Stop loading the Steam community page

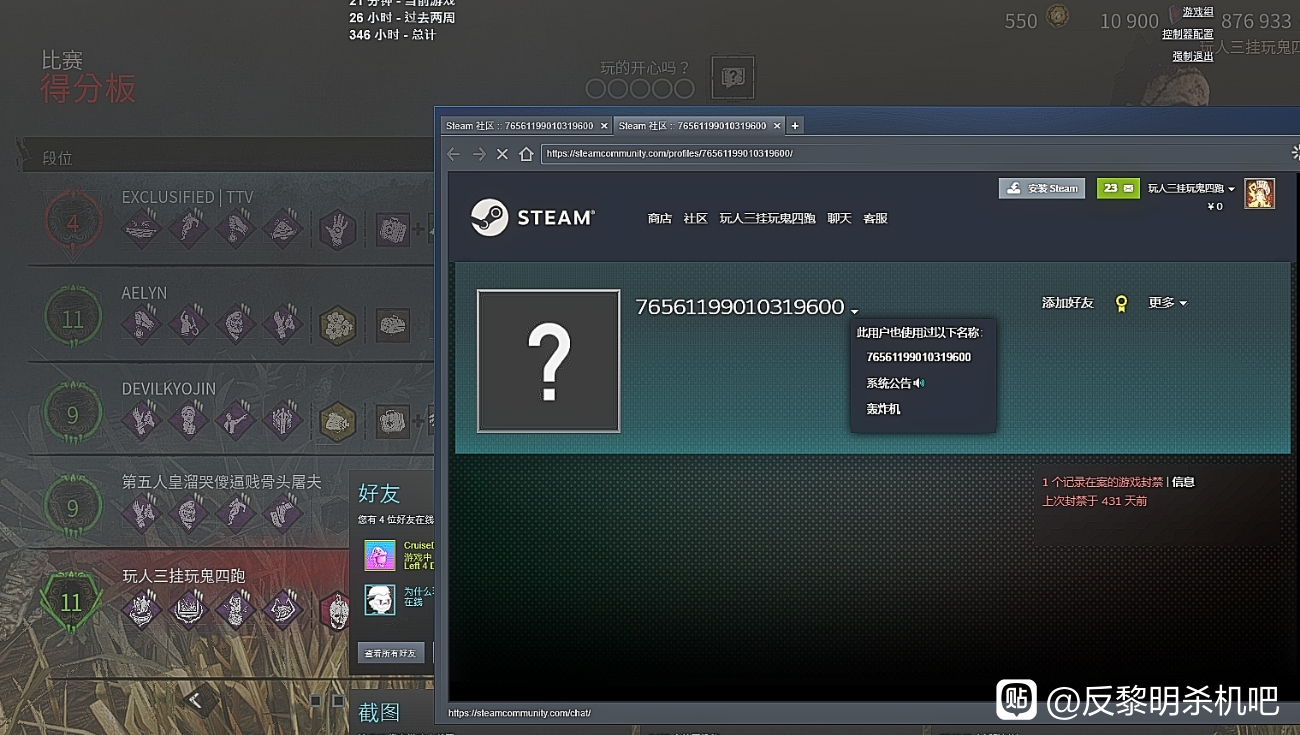tap(502, 154)
